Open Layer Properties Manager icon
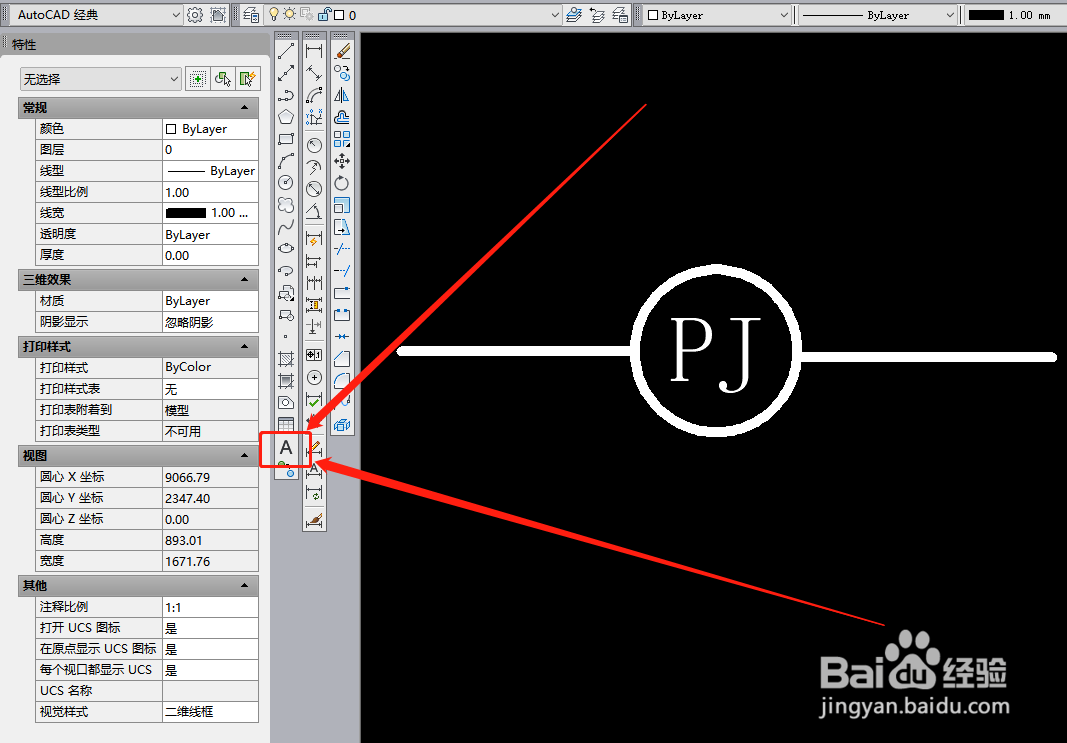Image resolution: width=1067 pixels, height=743 pixels. [251, 14]
